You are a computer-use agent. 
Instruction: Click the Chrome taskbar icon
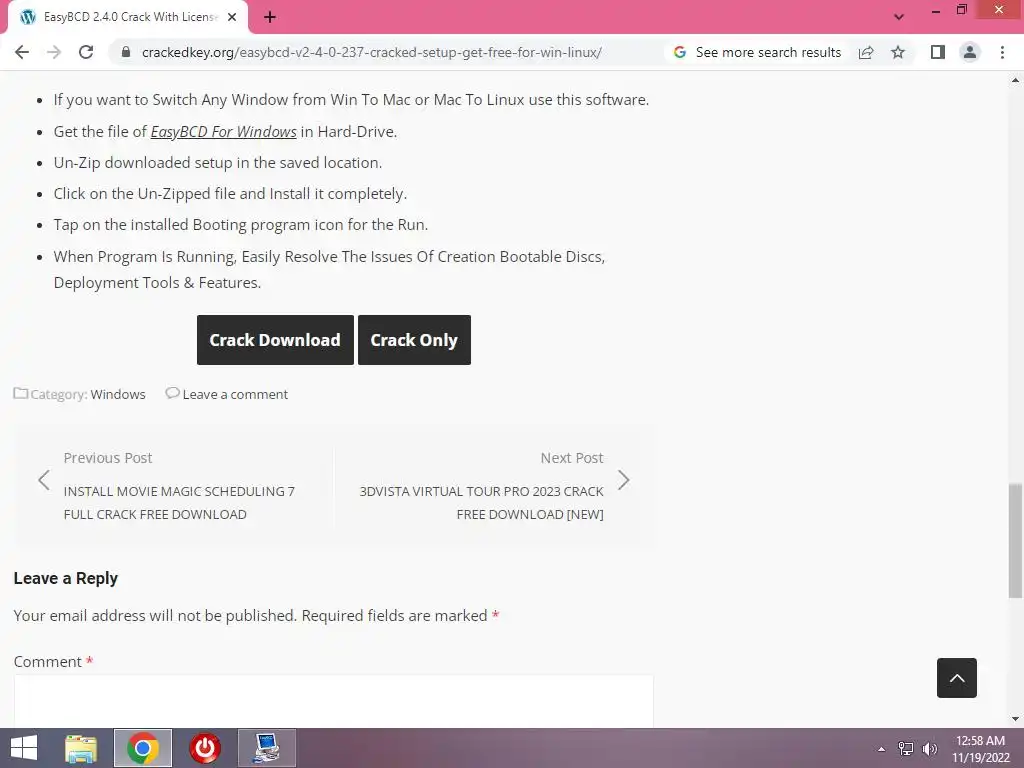143,748
